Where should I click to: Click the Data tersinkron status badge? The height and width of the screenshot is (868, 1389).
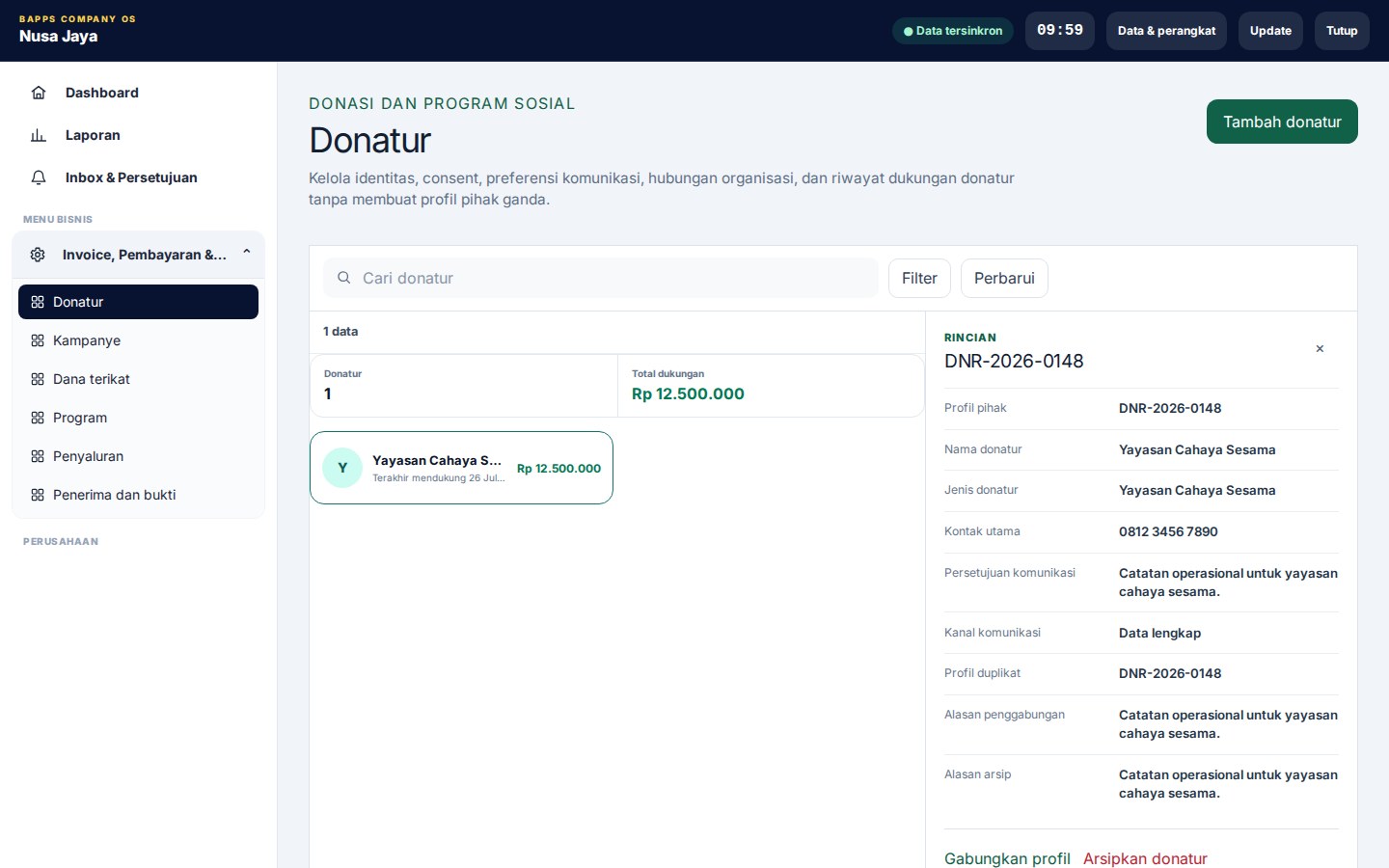953,31
